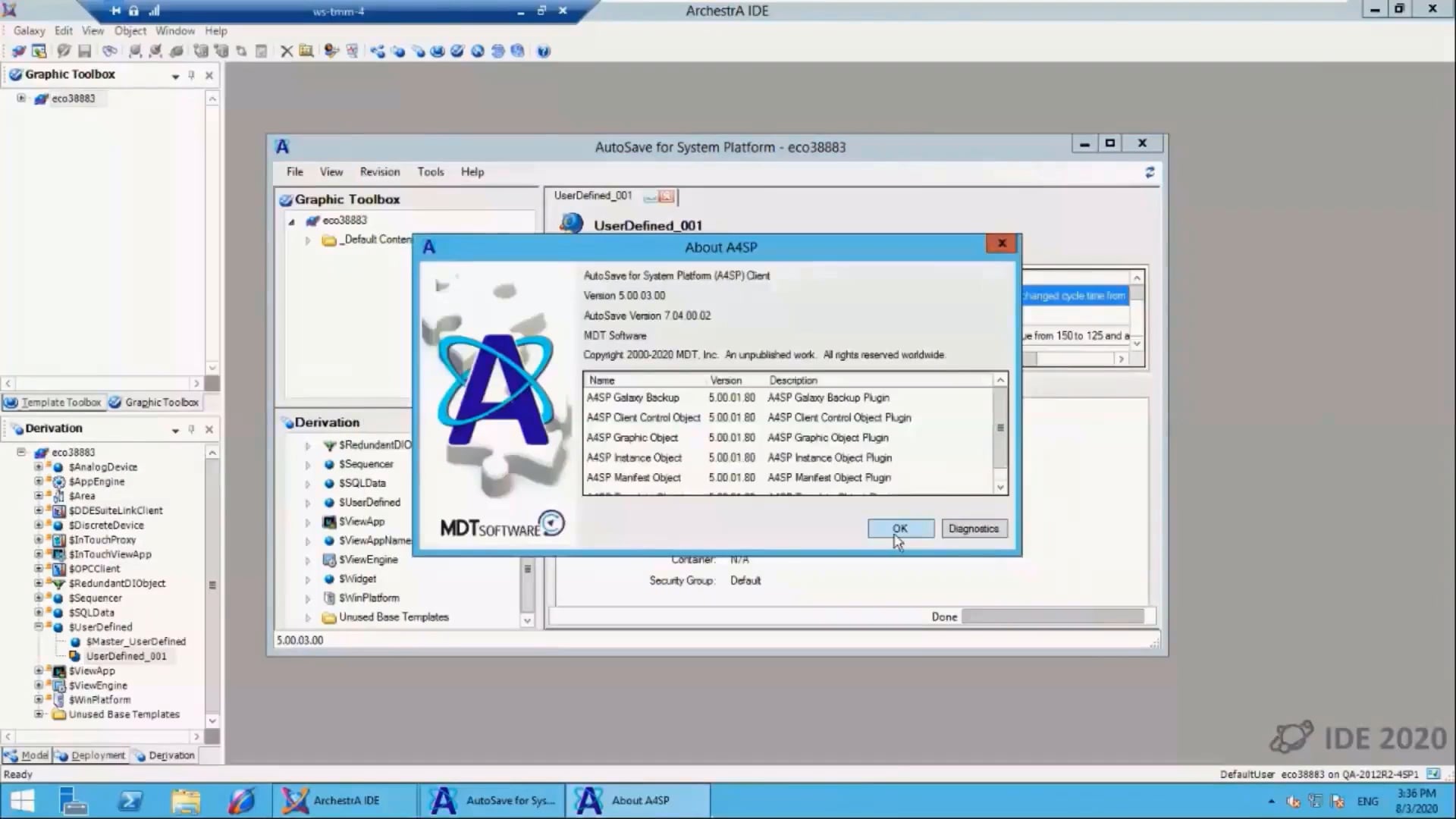The height and width of the screenshot is (819, 1456).
Task: Select UserDefined_001 in Derivation tree
Action: tap(126, 656)
